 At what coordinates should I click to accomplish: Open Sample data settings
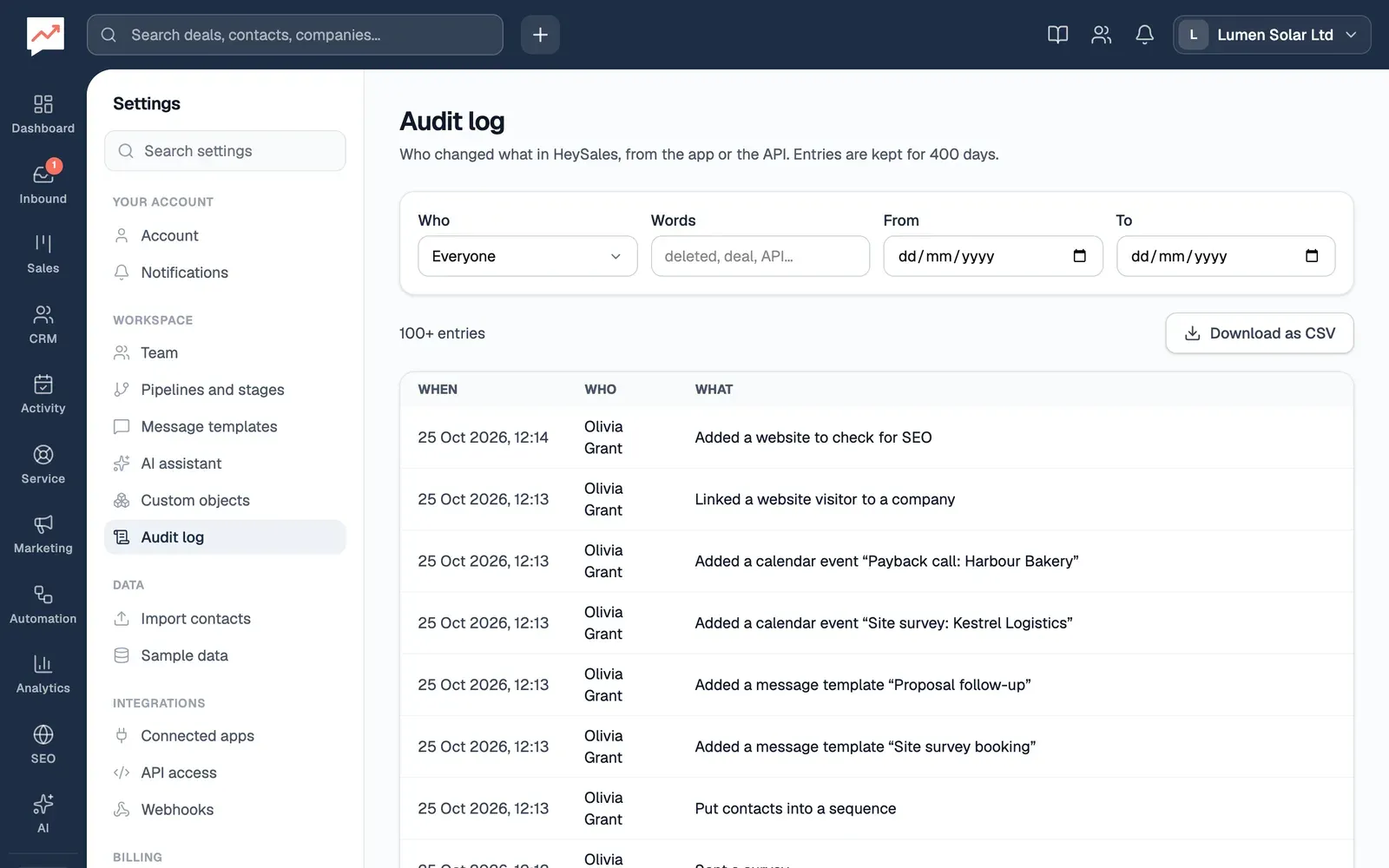[225, 655]
